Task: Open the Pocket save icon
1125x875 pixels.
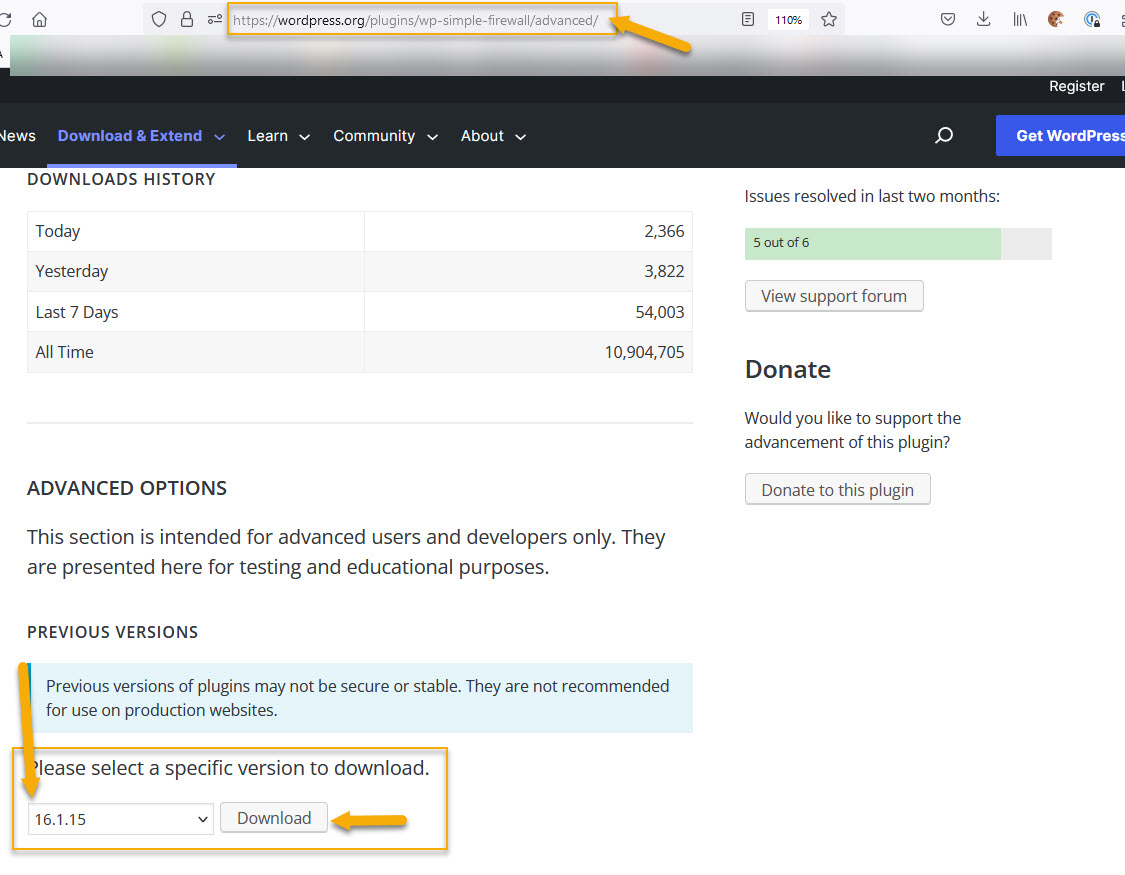Action: pos(947,19)
